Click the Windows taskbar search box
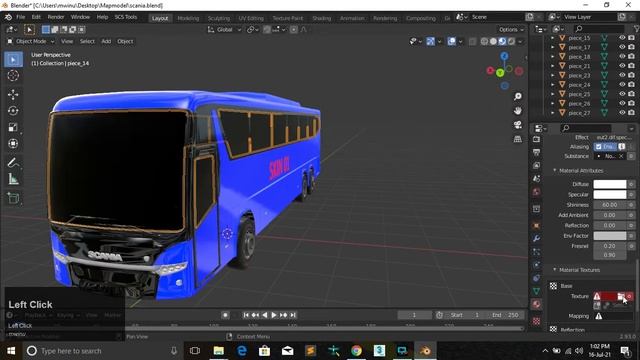This screenshot has width=640, height=360. tap(102, 351)
